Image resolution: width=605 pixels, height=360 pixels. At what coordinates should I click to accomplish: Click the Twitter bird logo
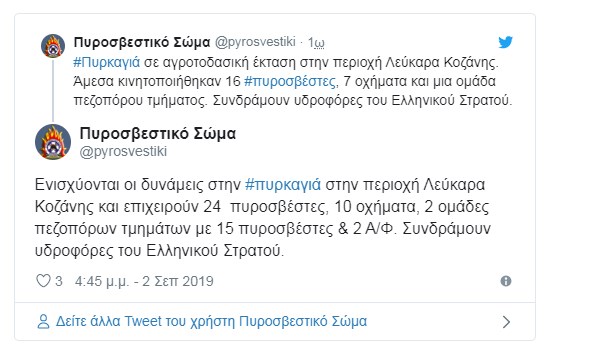pyautogui.click(x=505, y=42)
